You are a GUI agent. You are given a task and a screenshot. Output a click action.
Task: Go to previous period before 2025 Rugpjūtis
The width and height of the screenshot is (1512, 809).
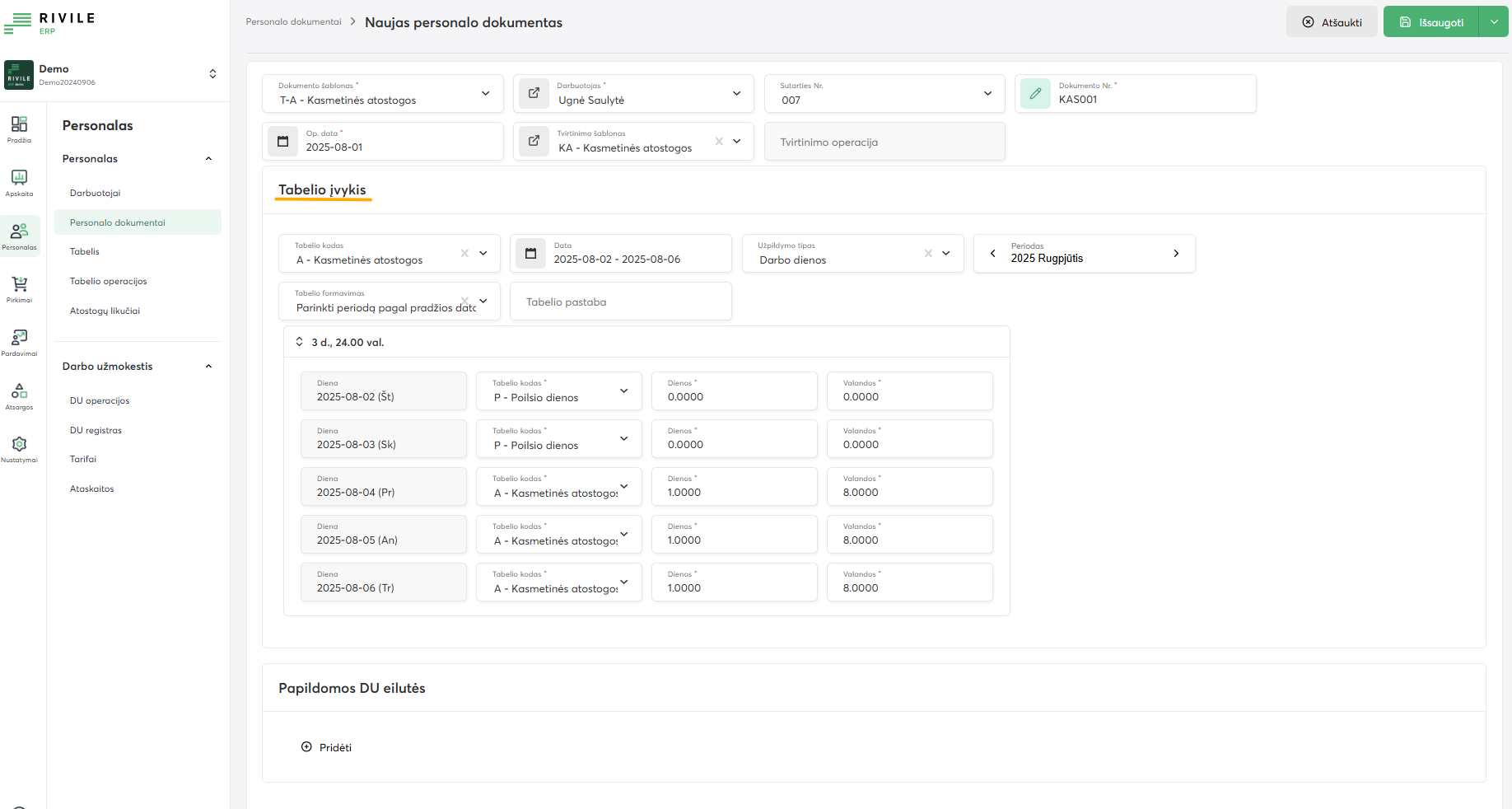click(992, 254)
